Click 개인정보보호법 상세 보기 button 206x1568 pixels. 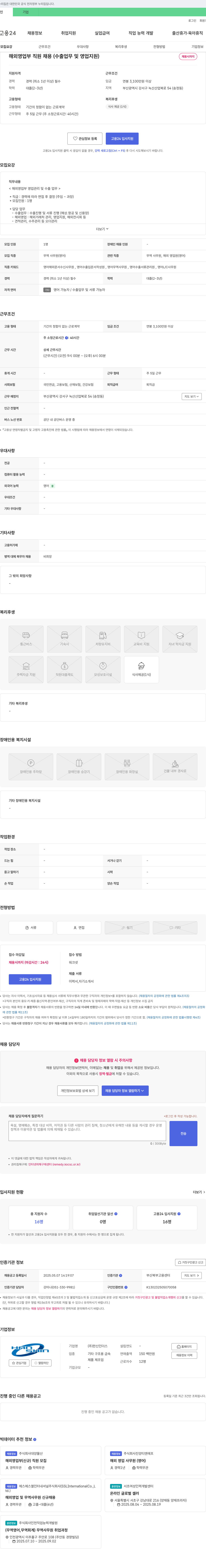click(x=78, y=1091)
